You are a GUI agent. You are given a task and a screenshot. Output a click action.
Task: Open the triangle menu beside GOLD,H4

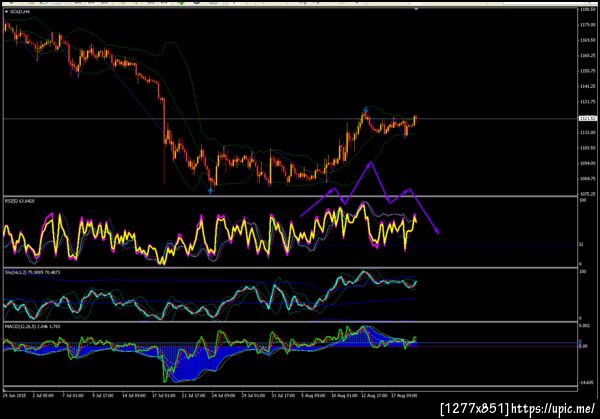point(7,12)
